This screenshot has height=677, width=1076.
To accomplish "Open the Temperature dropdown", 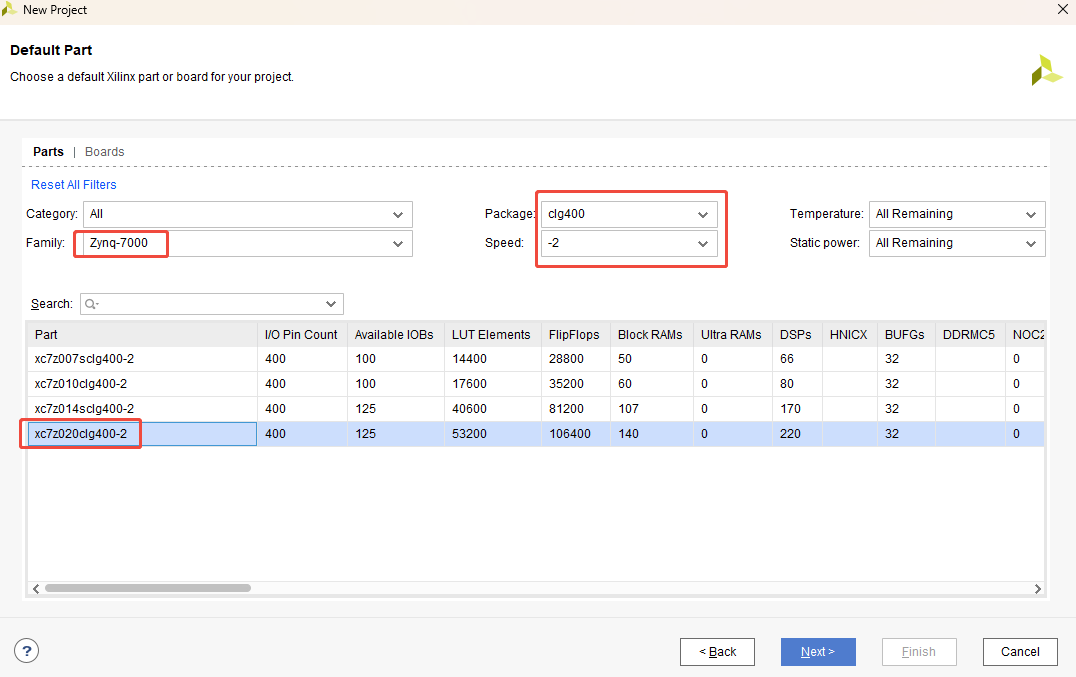I will click(957, 214).
